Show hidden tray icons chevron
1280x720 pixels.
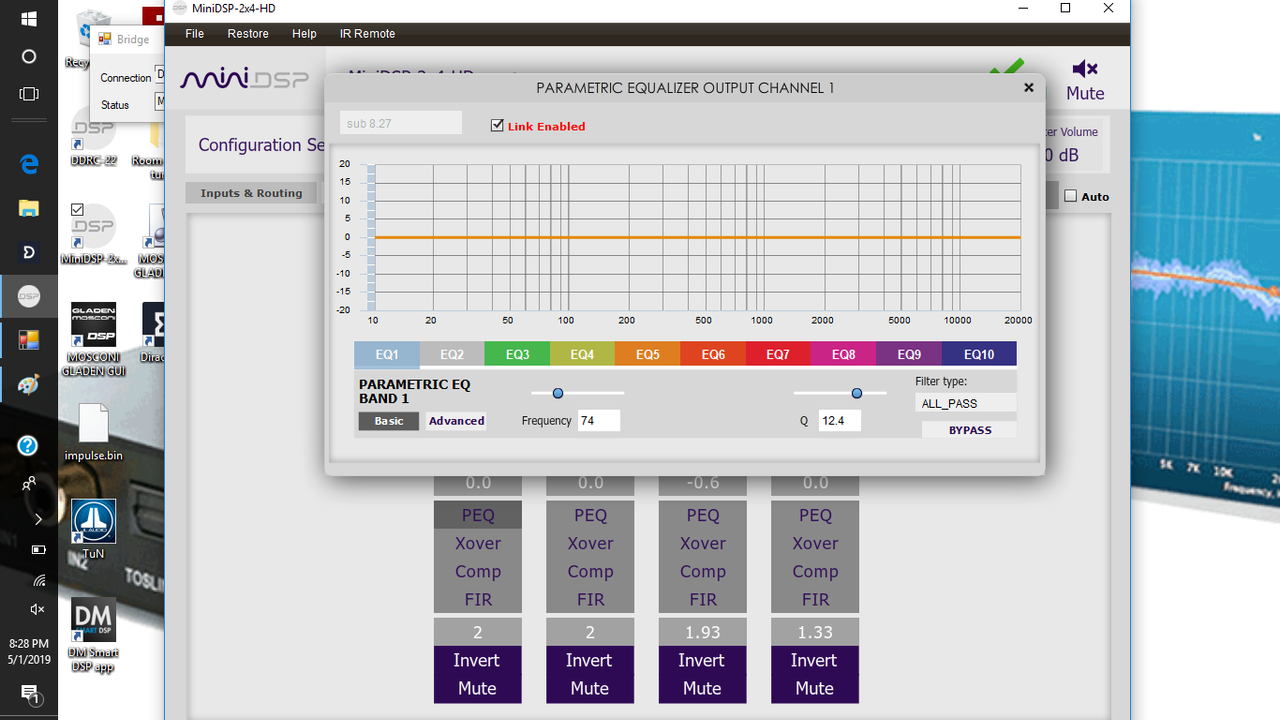38,519
